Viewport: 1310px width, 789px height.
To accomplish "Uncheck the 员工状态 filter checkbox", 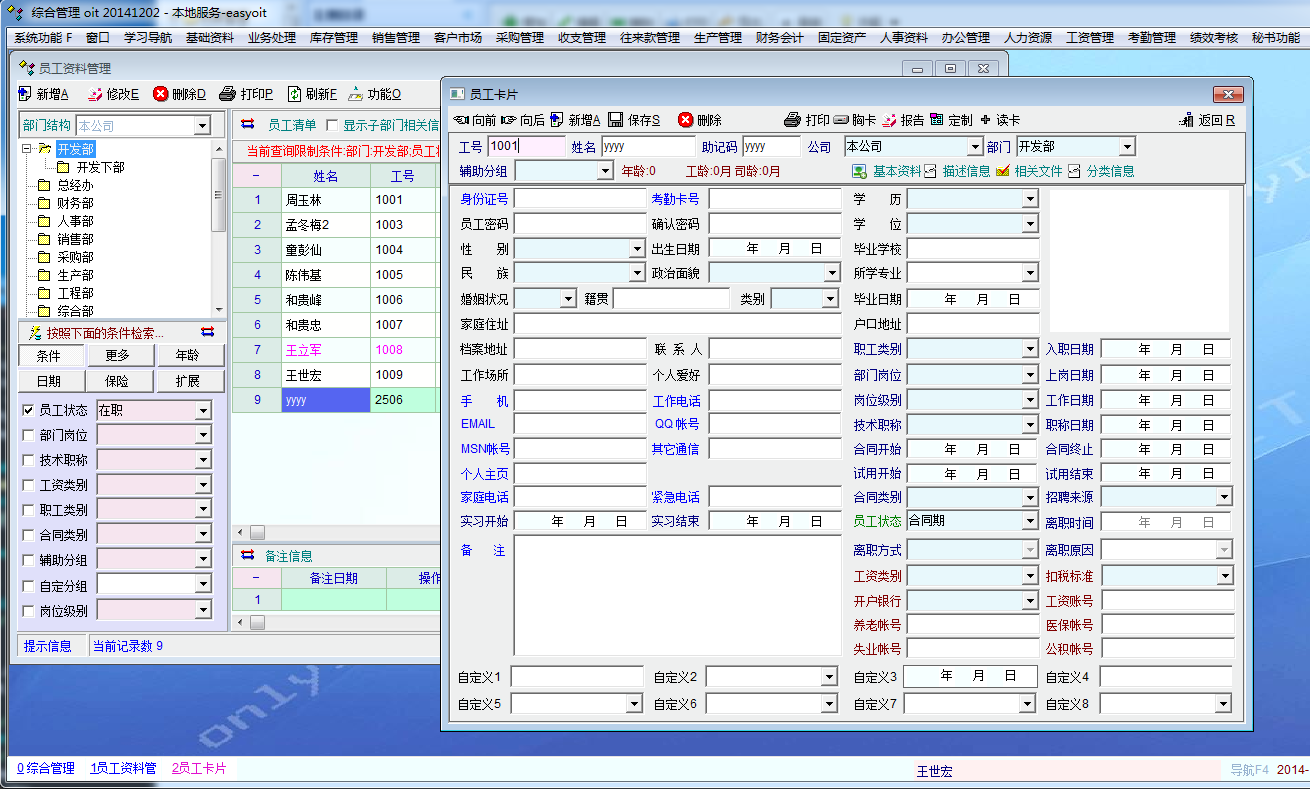I will pyautogui.click(x=28, y=410).
